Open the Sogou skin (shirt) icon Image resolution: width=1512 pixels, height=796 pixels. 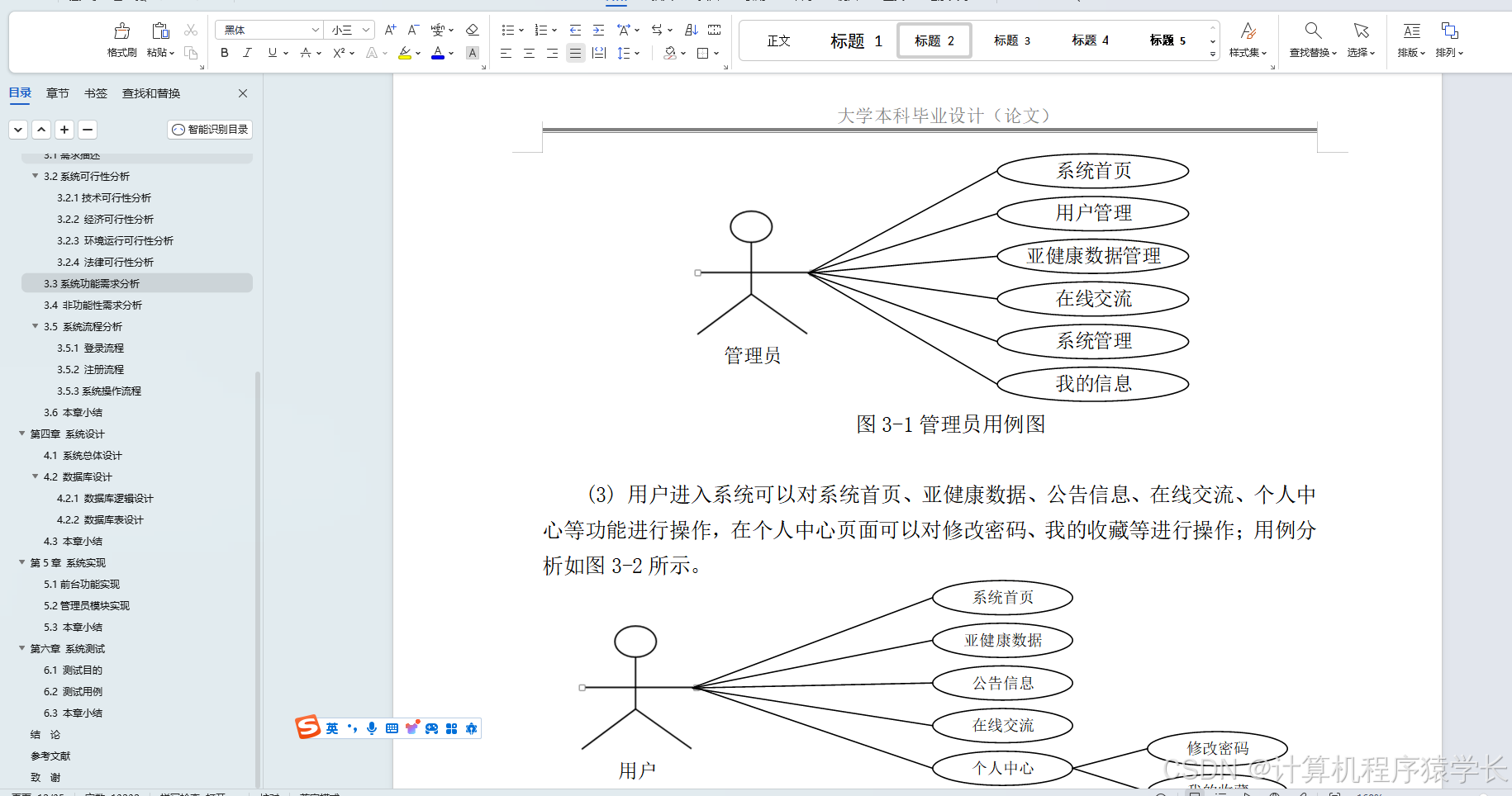point(411,728)
